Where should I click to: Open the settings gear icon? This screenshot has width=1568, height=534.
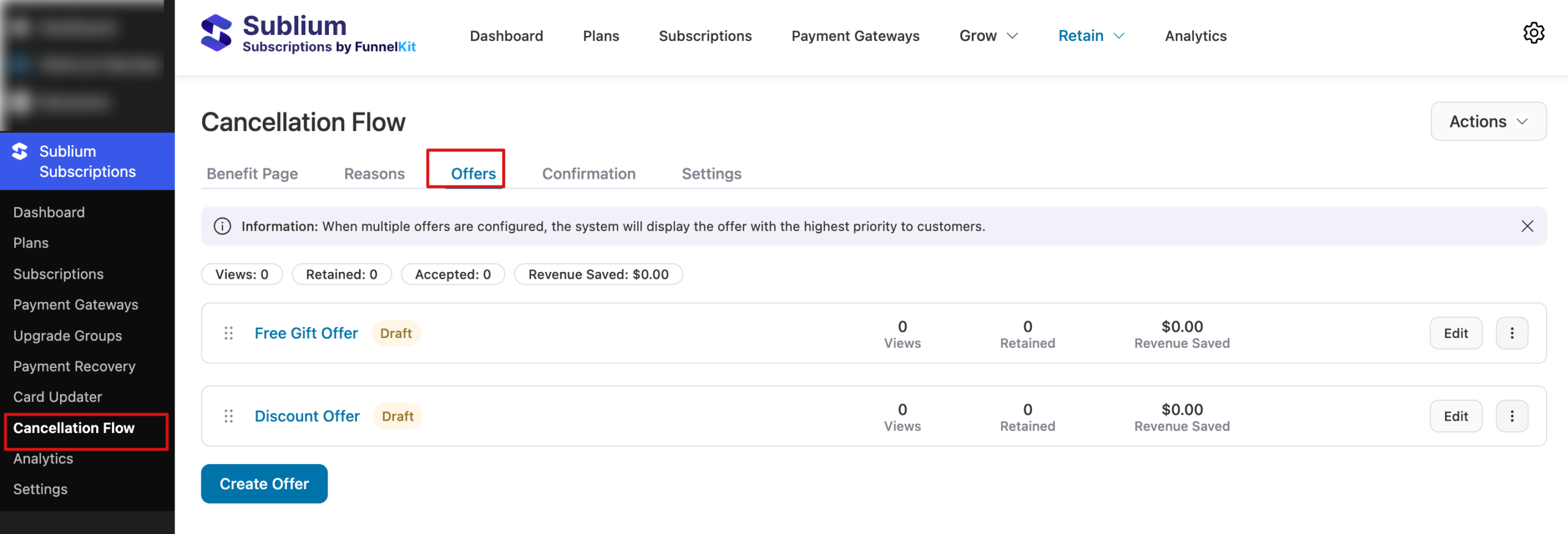pos(1533,33)
